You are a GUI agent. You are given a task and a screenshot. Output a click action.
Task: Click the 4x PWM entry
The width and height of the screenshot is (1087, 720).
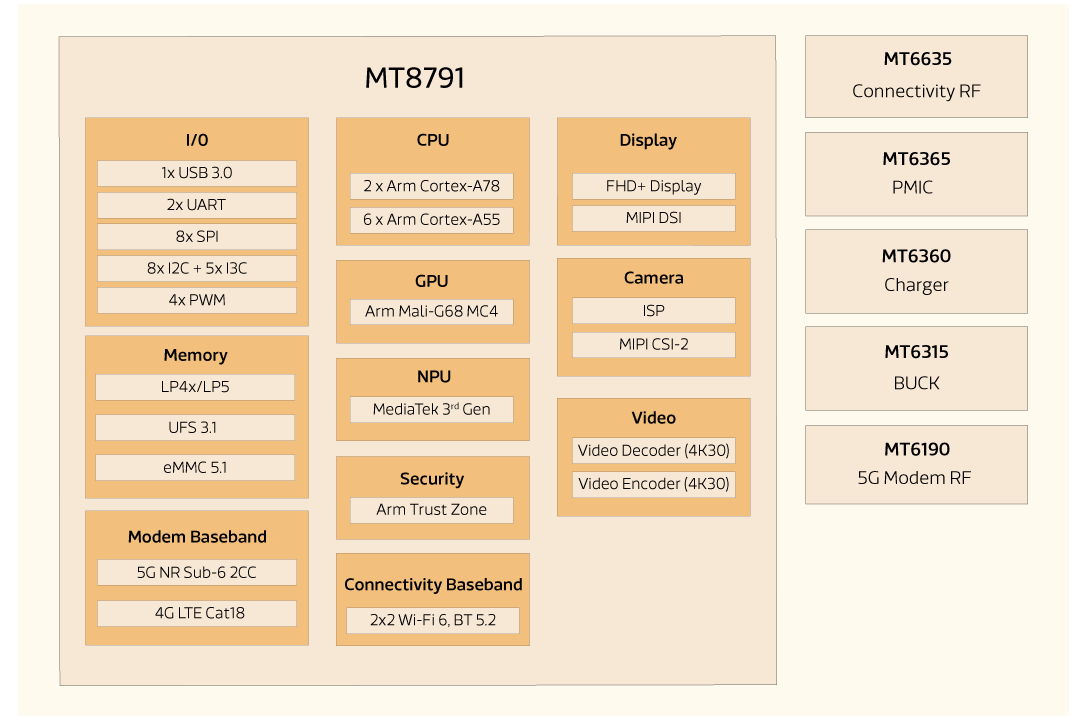pos(195,299)
